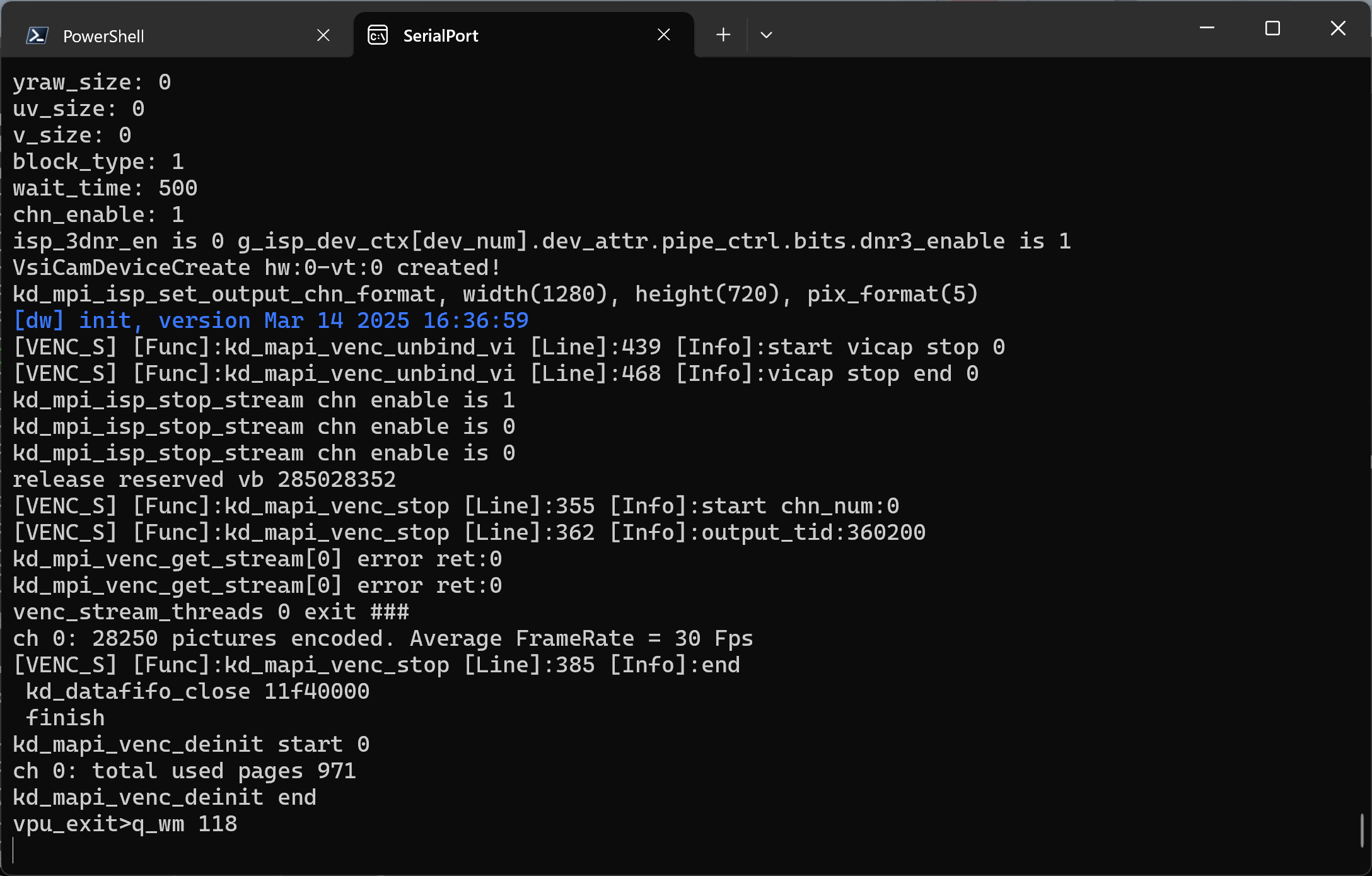Screen dimensions: 1372x876
Task: Open a new tab with plus button
Action: (723, 35)
